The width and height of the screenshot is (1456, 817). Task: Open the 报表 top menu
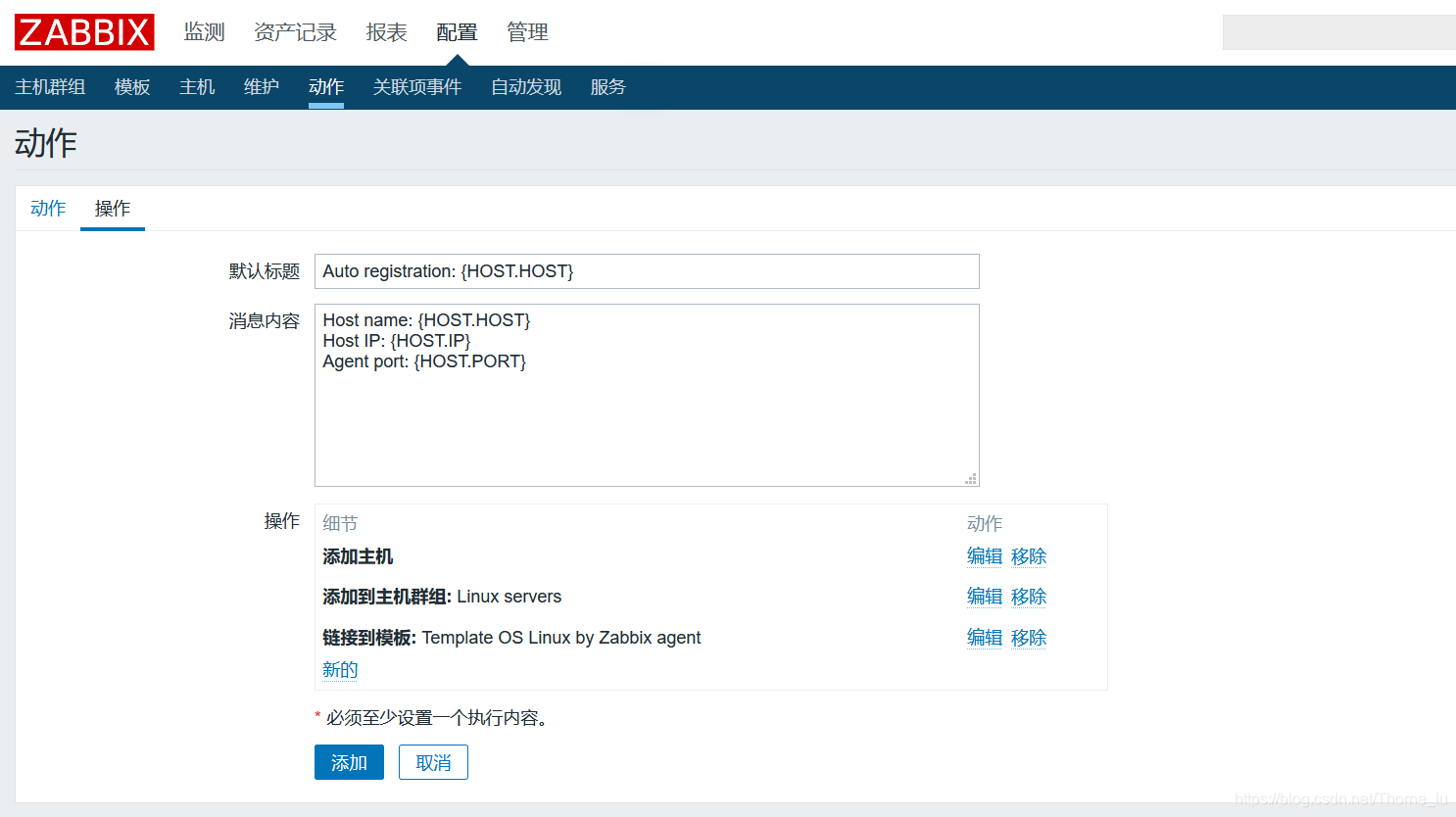[386, 32]
